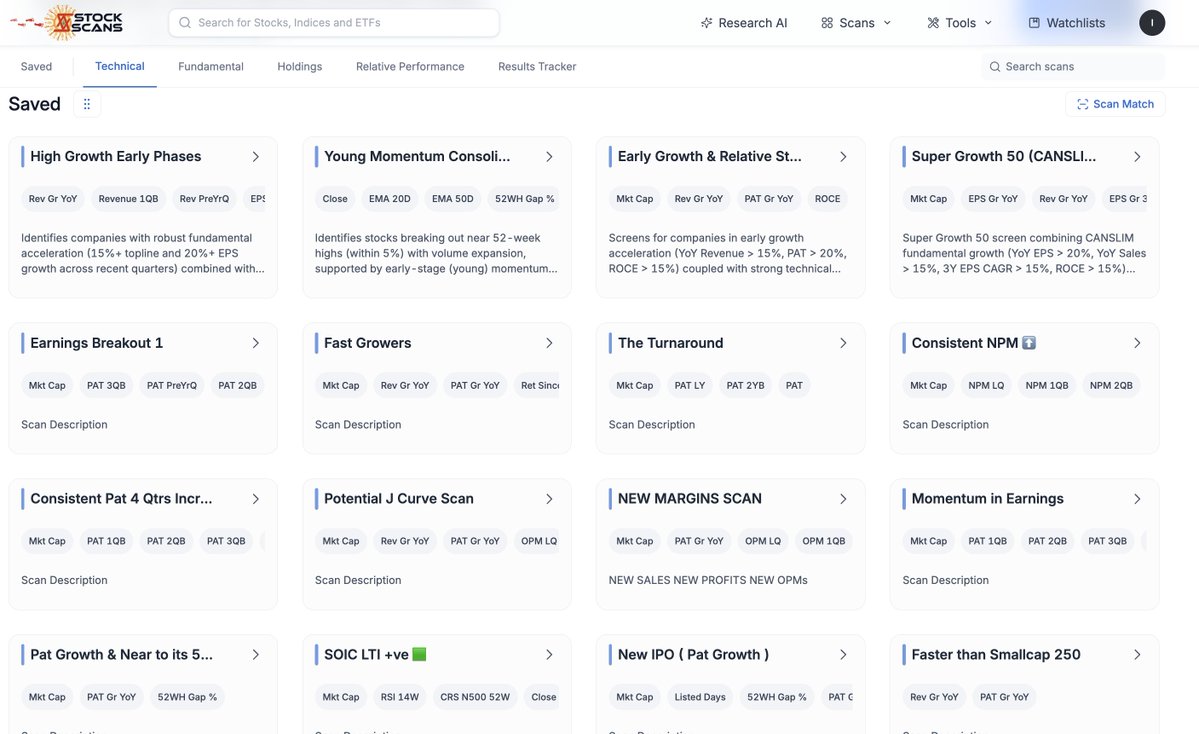Open New IPO ( Pat Growth ) arrow
1199x734 pixels.
(x=843, y=654)
